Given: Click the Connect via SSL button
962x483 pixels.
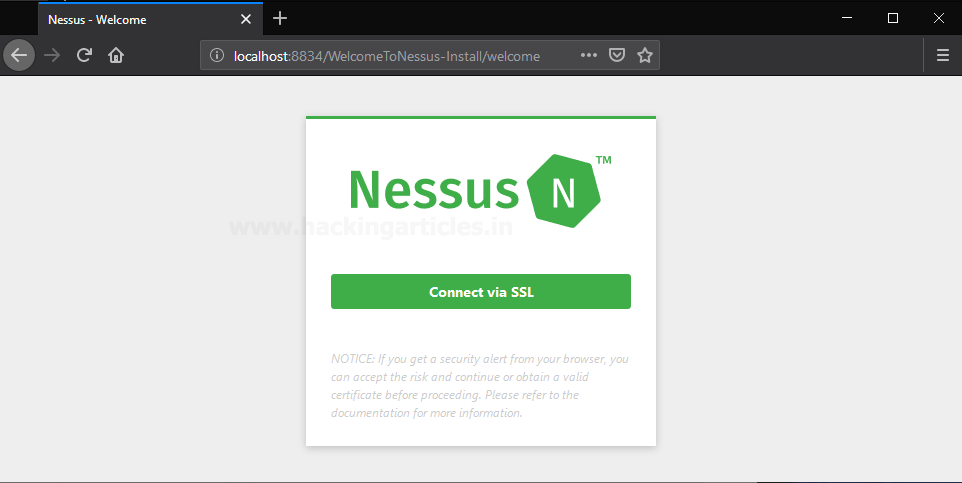Looking at the screenshot, I should coord(480,292).
